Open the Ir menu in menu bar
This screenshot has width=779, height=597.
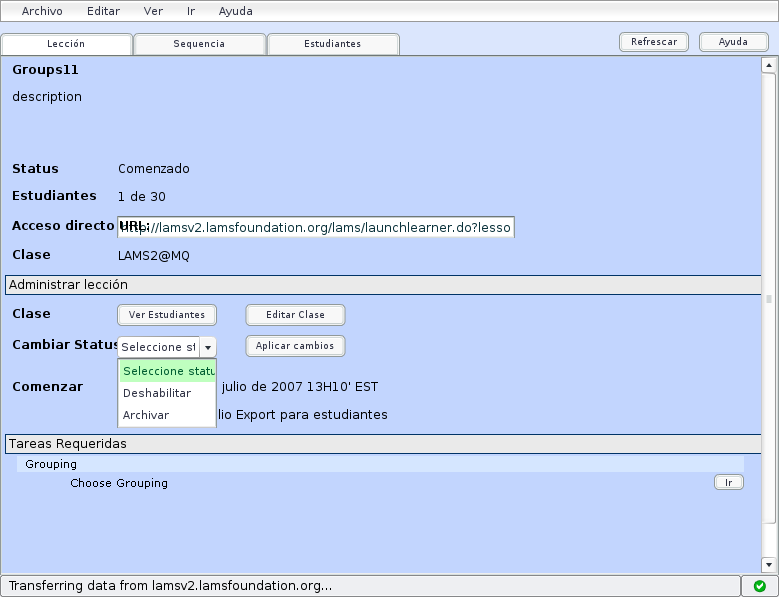[190, 12]
